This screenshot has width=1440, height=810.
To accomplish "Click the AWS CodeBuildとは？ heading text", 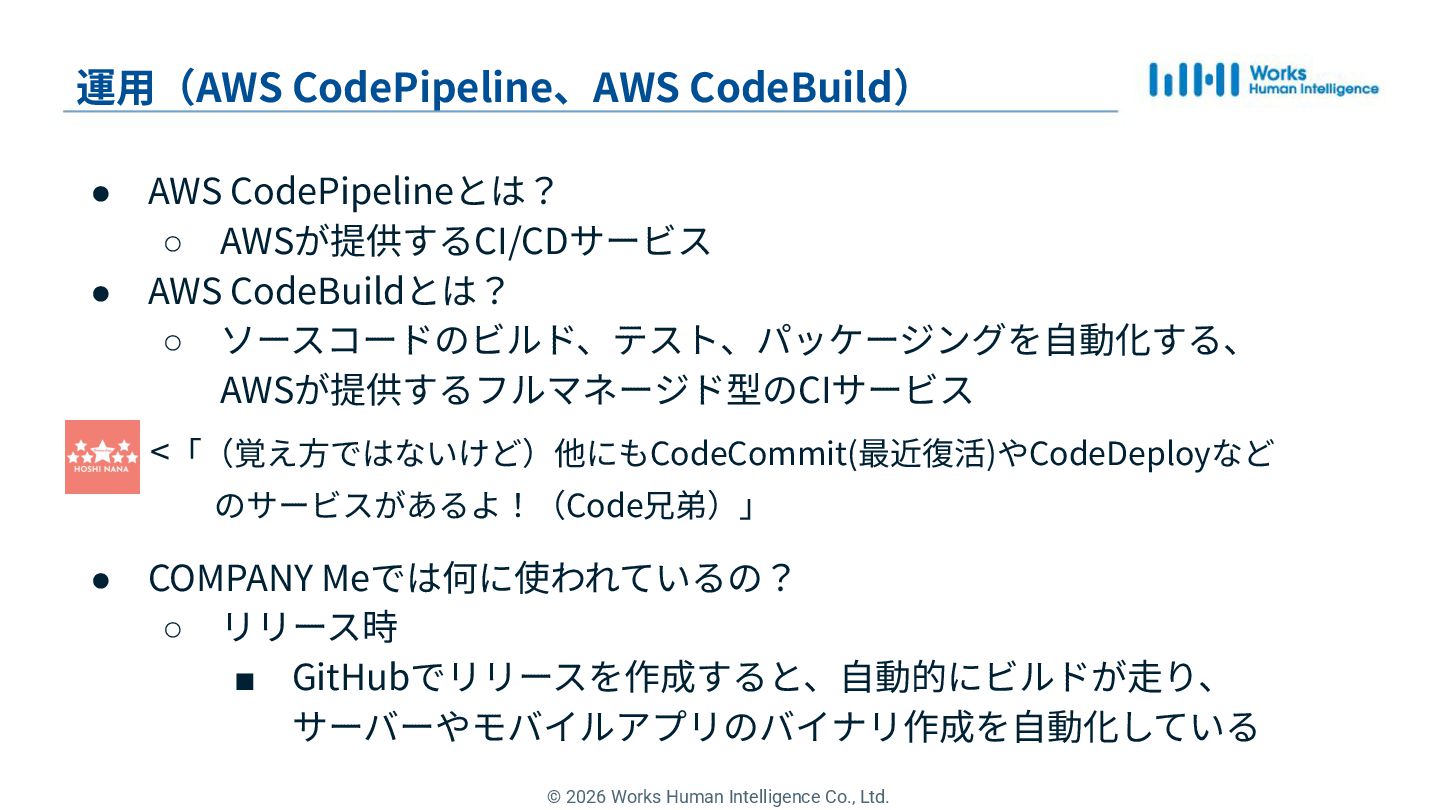I will click(328, 291).
